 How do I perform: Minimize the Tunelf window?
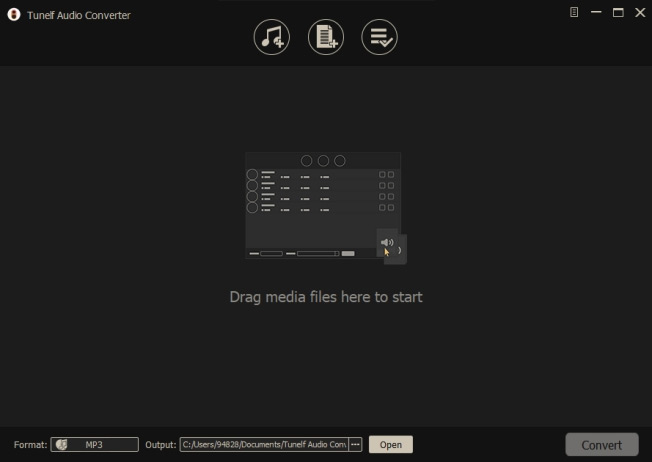click(x=596, y=12)
